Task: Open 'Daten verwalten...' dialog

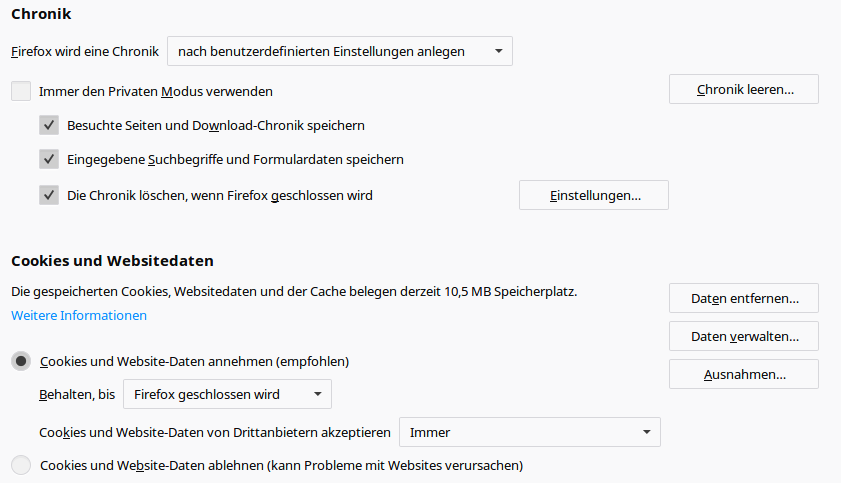Action: pos(743,336)
